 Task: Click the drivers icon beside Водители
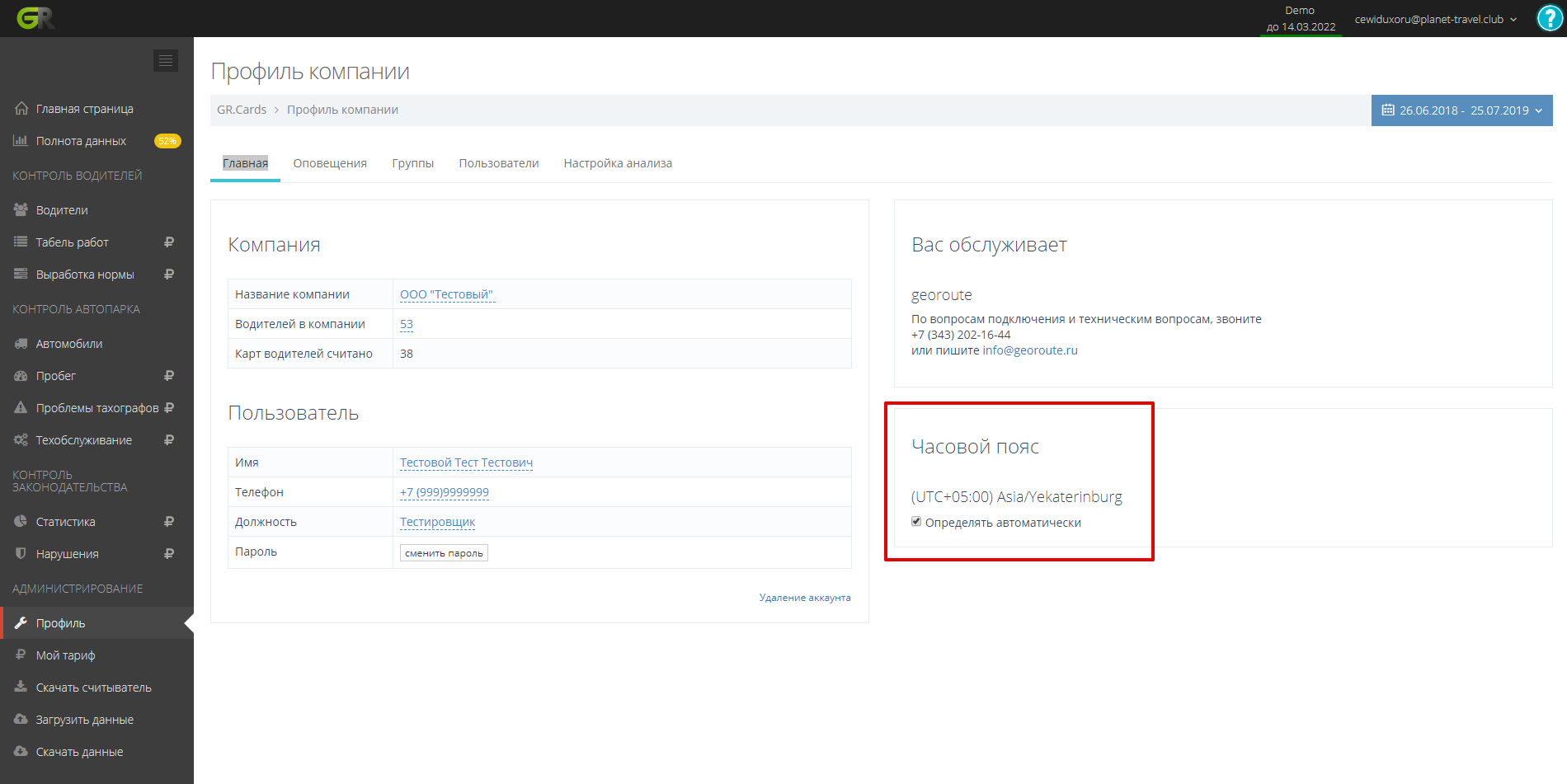click(21, 209)
